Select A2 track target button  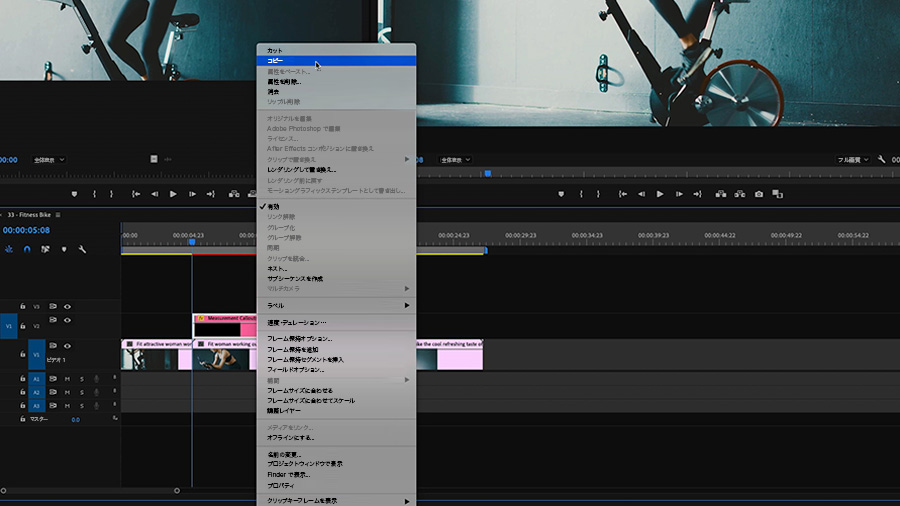36,392
